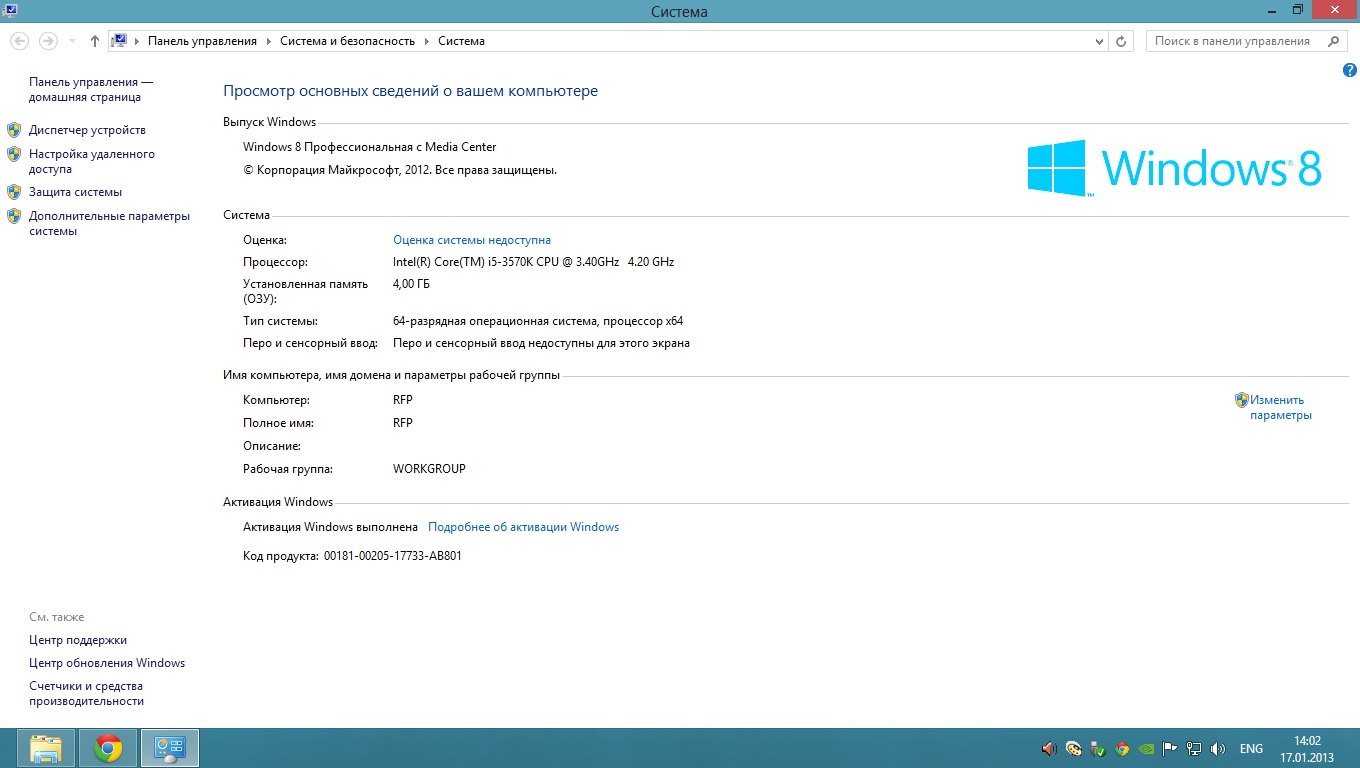Open Панель управления — домашняя страница
1360x768 pixels.
click(x=91, y=90)
